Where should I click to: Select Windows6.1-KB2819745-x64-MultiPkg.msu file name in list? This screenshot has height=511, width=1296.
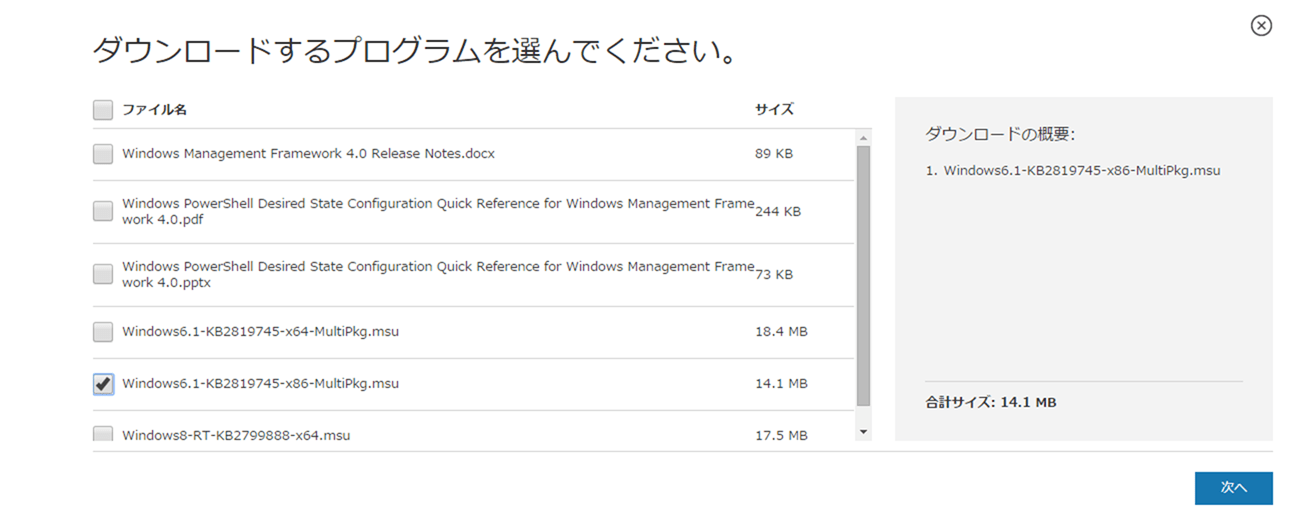(x=260, y=331)
